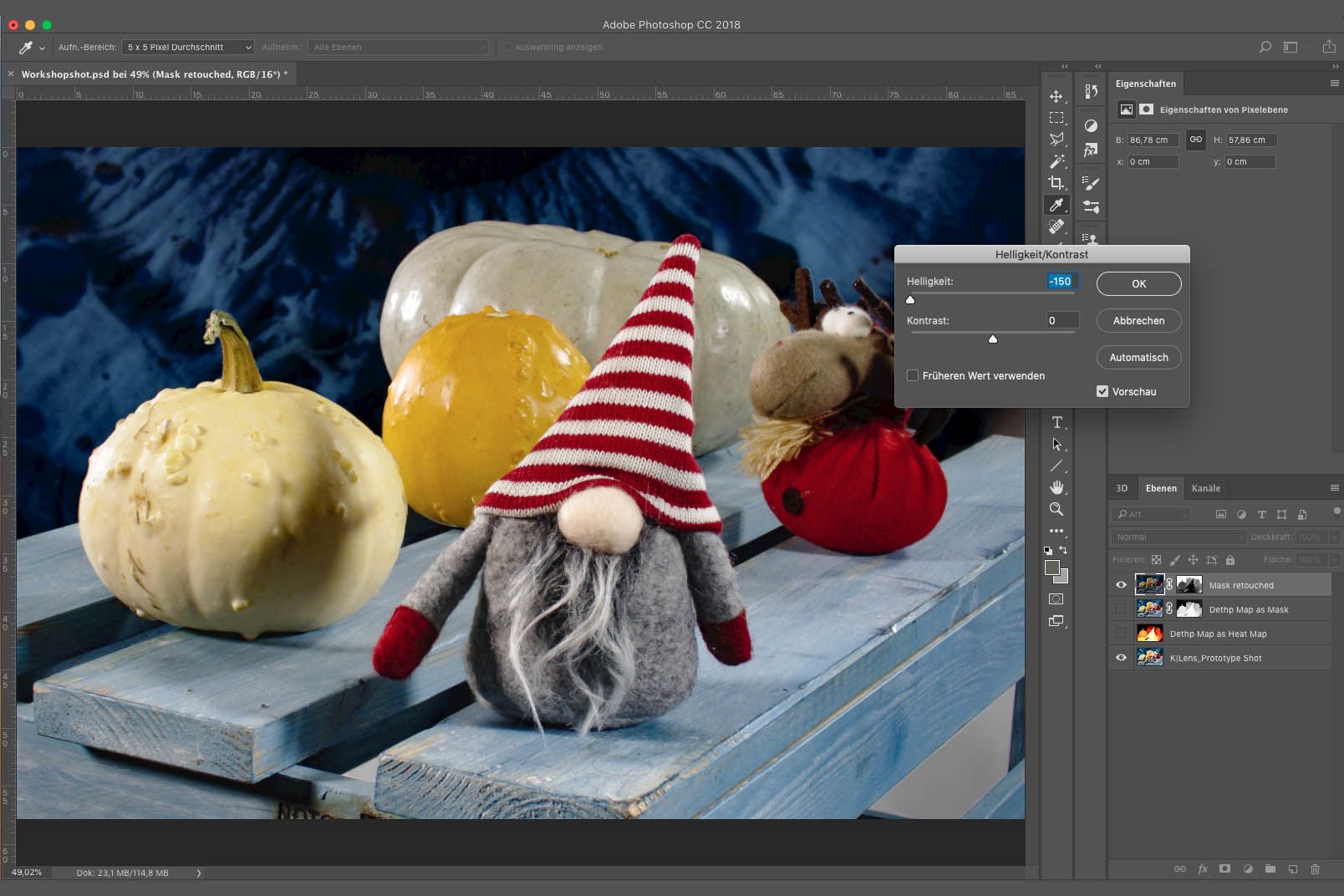Enable the Früheren Wert verwenden checkbox
The width and height of the screenshot is (1344, 896).
pos(913,375)
